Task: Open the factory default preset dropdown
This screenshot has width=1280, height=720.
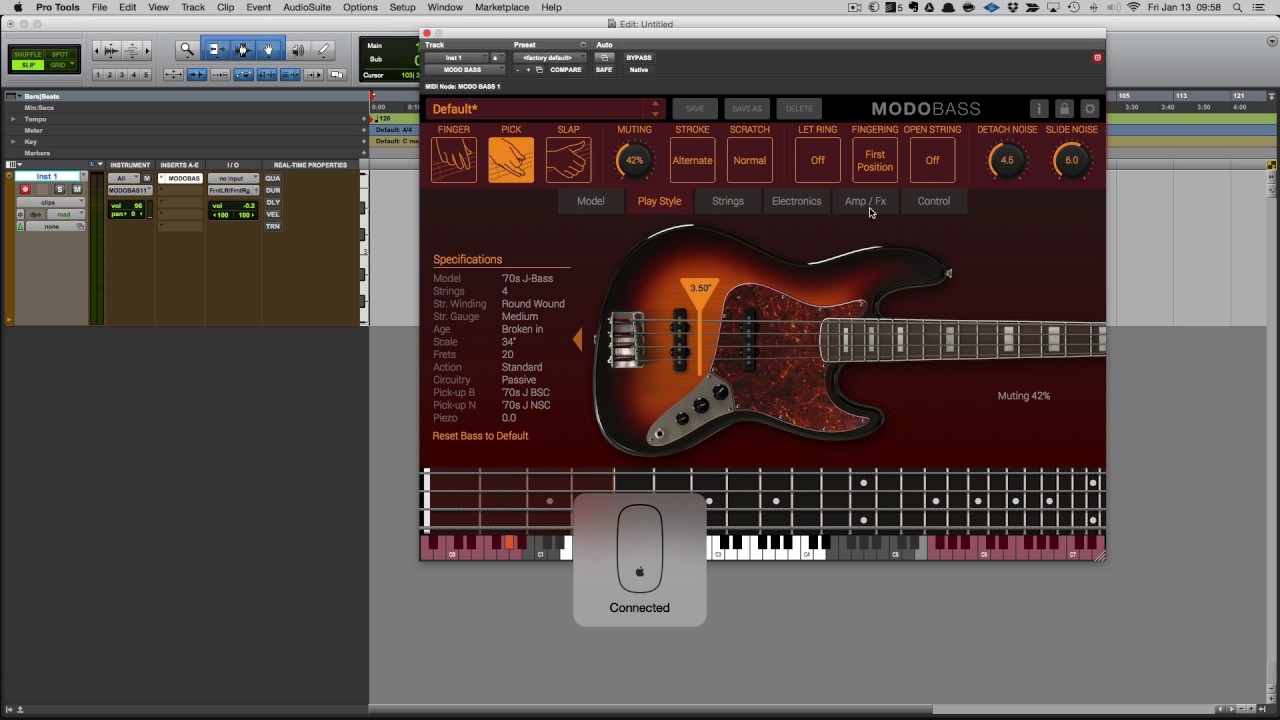Action: (x=548, y=58)
